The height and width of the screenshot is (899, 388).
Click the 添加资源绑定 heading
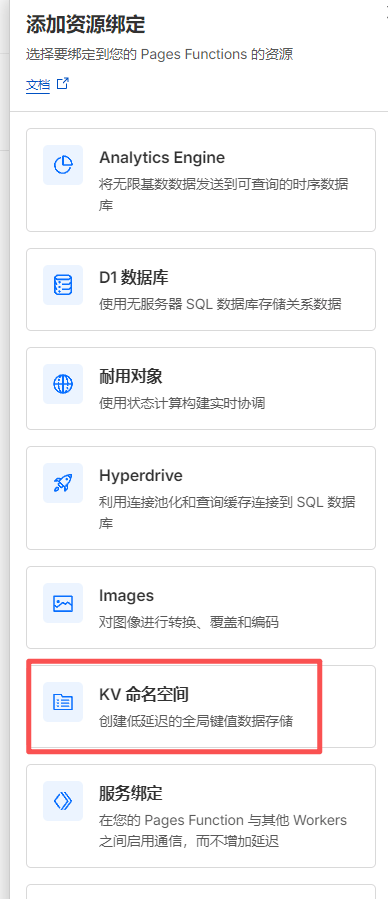pos(85,25)
